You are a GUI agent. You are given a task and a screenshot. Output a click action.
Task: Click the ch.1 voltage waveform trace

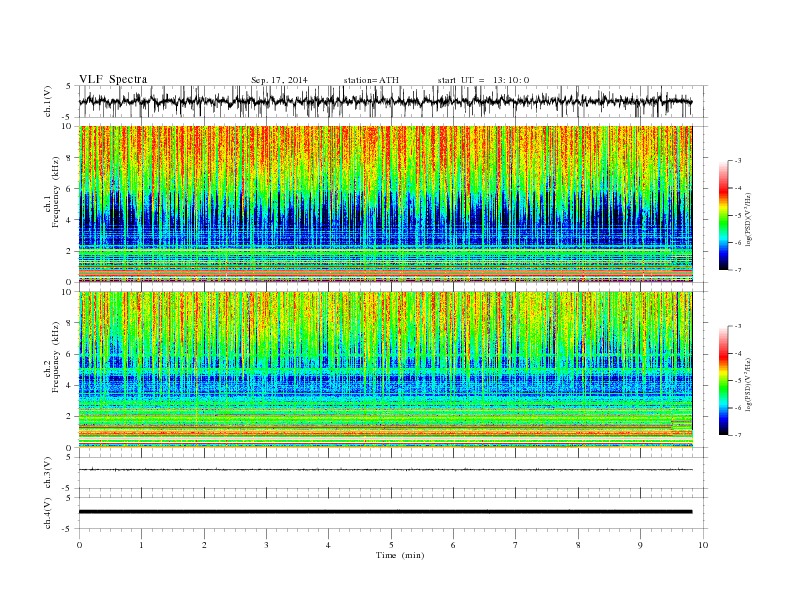tap(385, 101)
